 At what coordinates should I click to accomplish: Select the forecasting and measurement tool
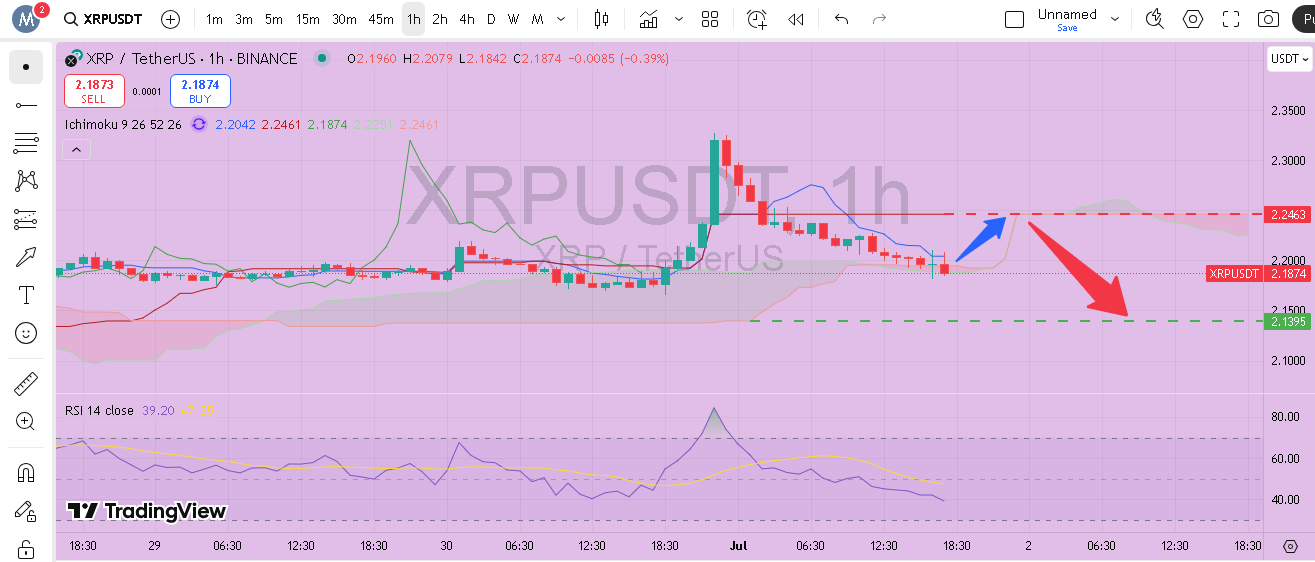[x=26, y=219]
